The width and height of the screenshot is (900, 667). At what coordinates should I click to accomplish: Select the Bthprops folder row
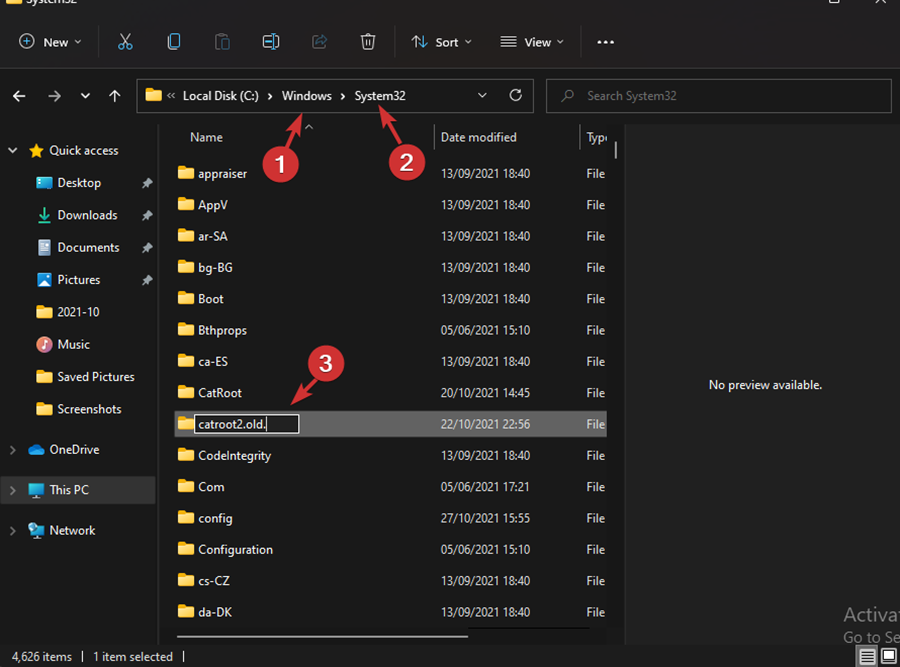pos(390,330)
